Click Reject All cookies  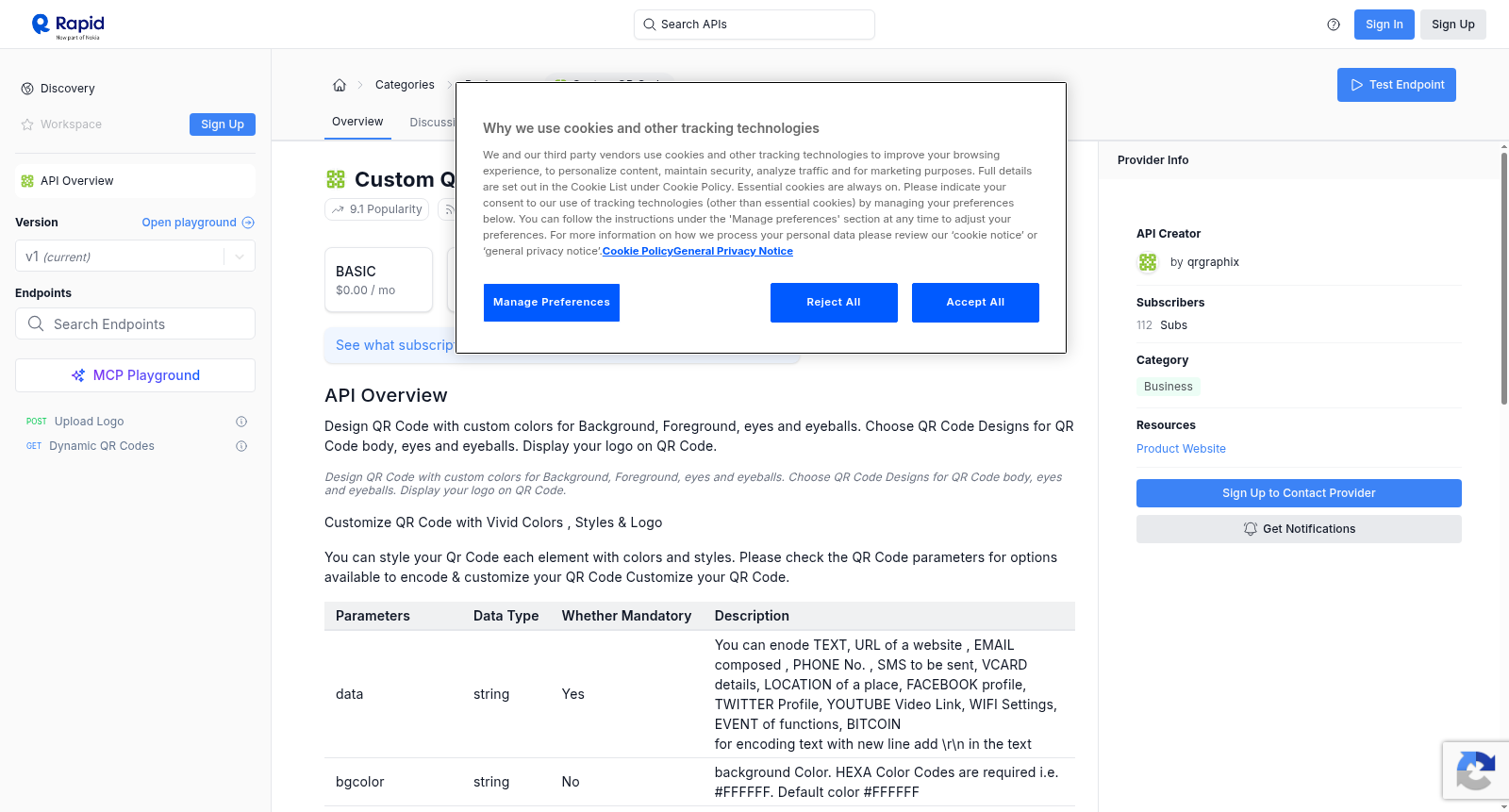click(834, 303)
